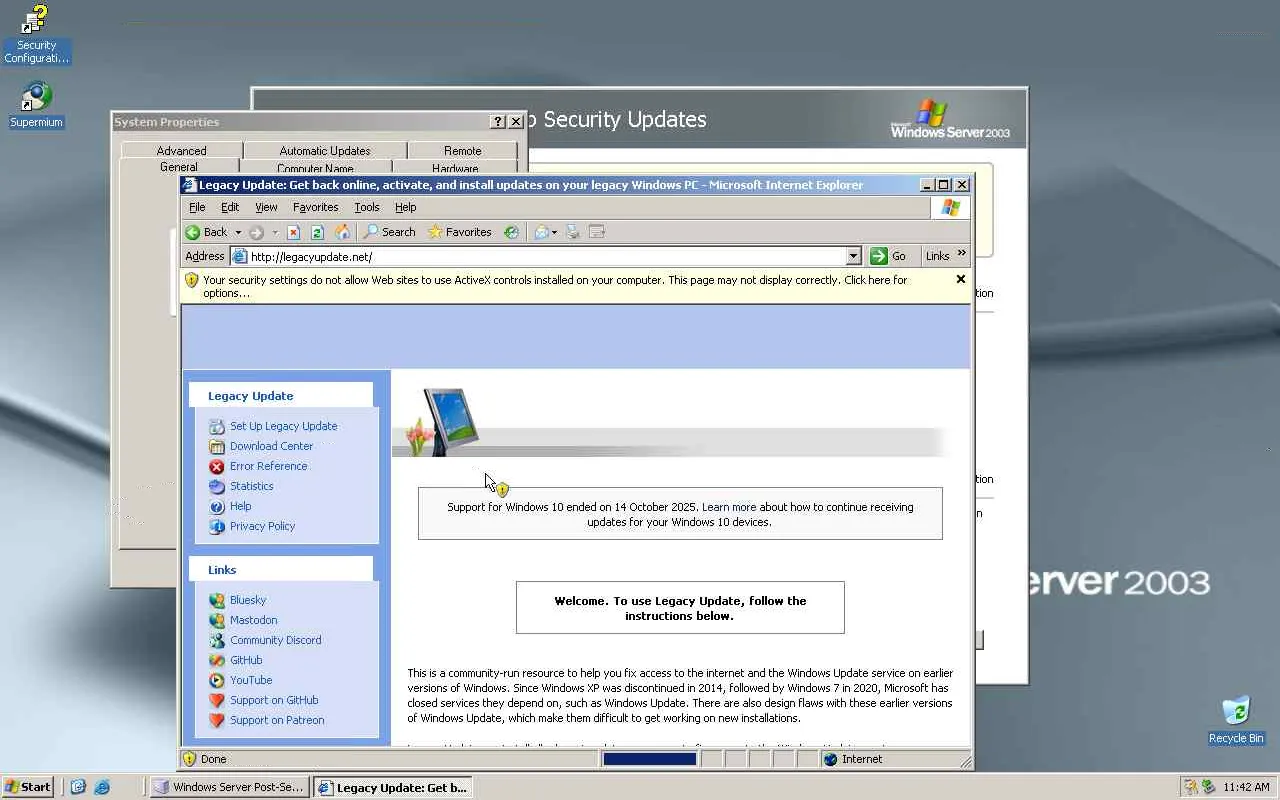
Task: Click the GitHub icon in Links sidebar
Action: (x=217, y=660)
